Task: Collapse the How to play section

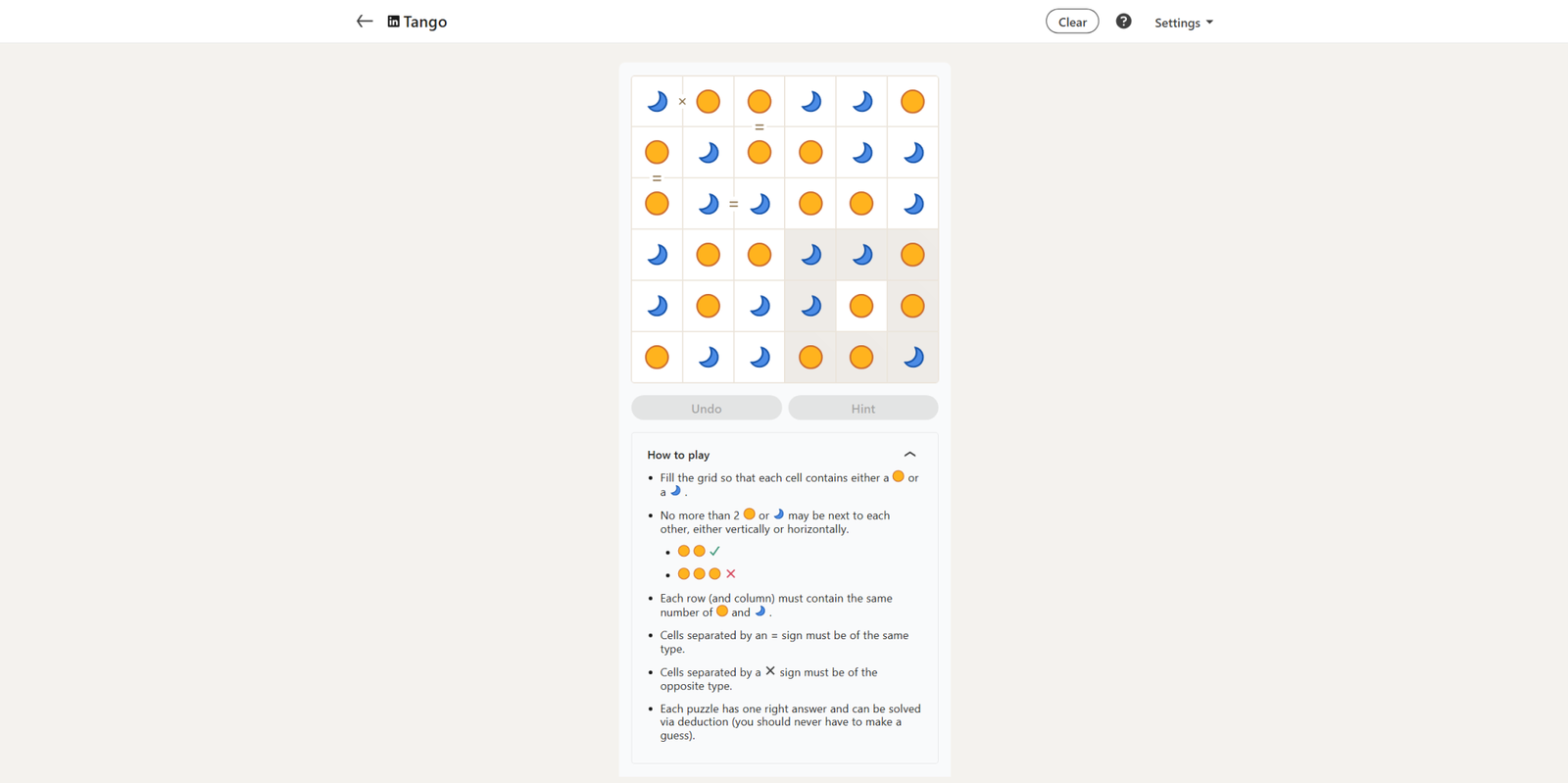Action: pos(909,455)
